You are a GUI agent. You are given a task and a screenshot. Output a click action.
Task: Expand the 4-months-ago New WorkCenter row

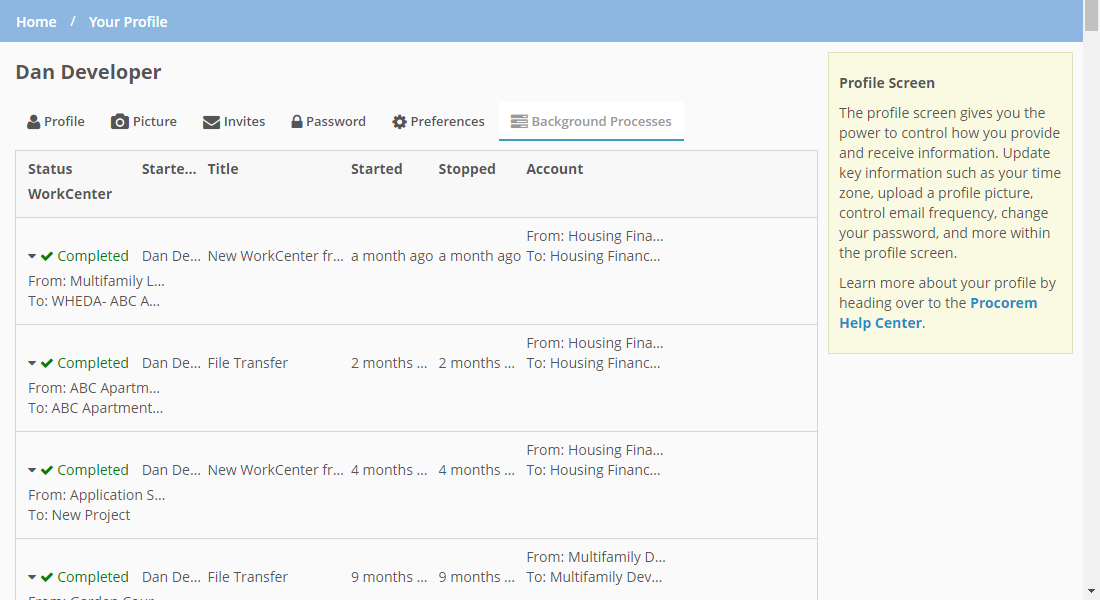tap(32, 471)
